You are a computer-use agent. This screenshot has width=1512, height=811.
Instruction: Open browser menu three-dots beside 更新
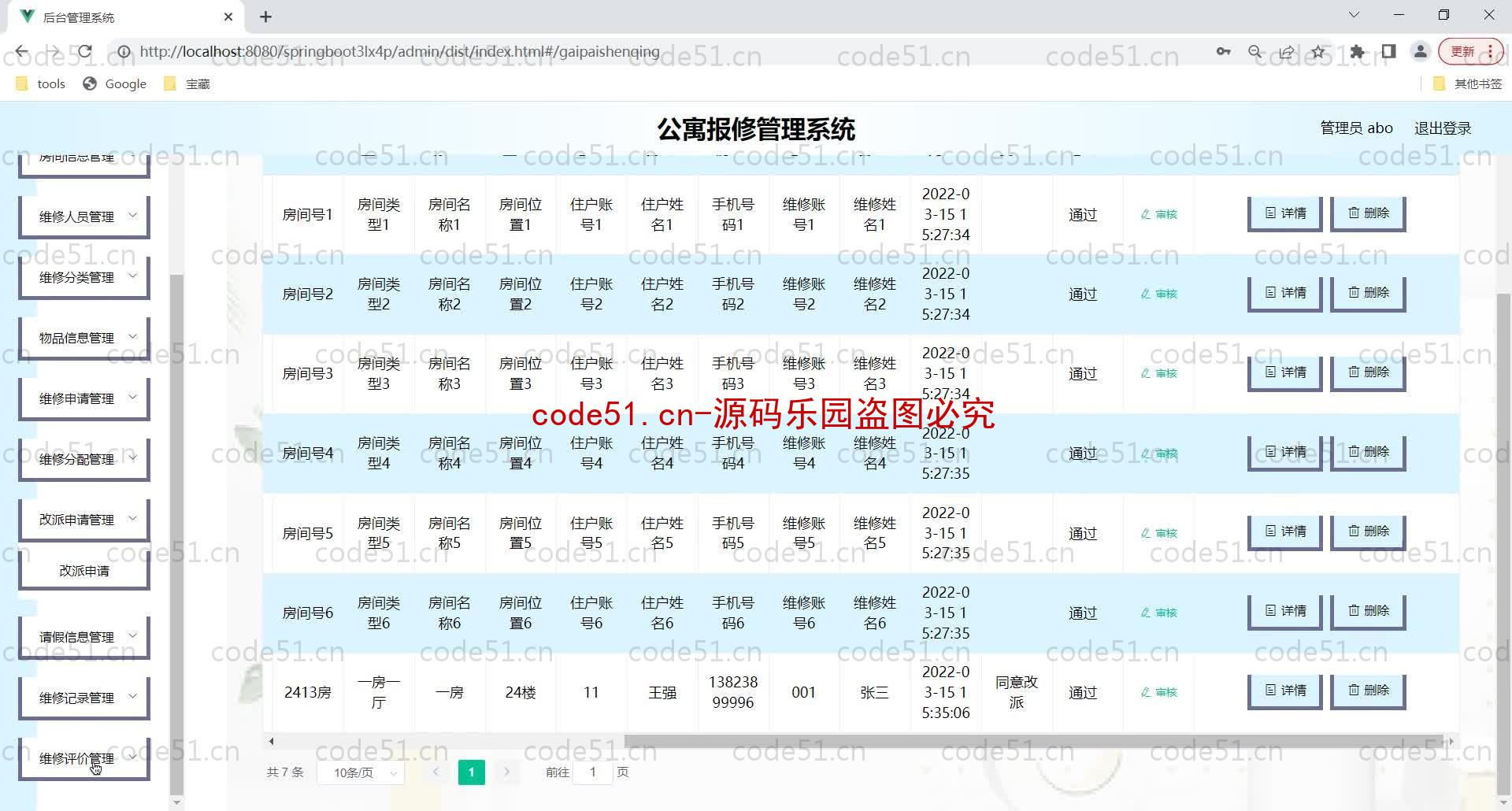1490,52
